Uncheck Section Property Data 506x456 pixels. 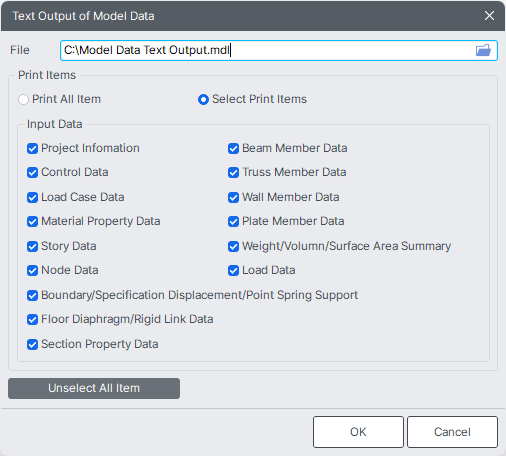32,344
